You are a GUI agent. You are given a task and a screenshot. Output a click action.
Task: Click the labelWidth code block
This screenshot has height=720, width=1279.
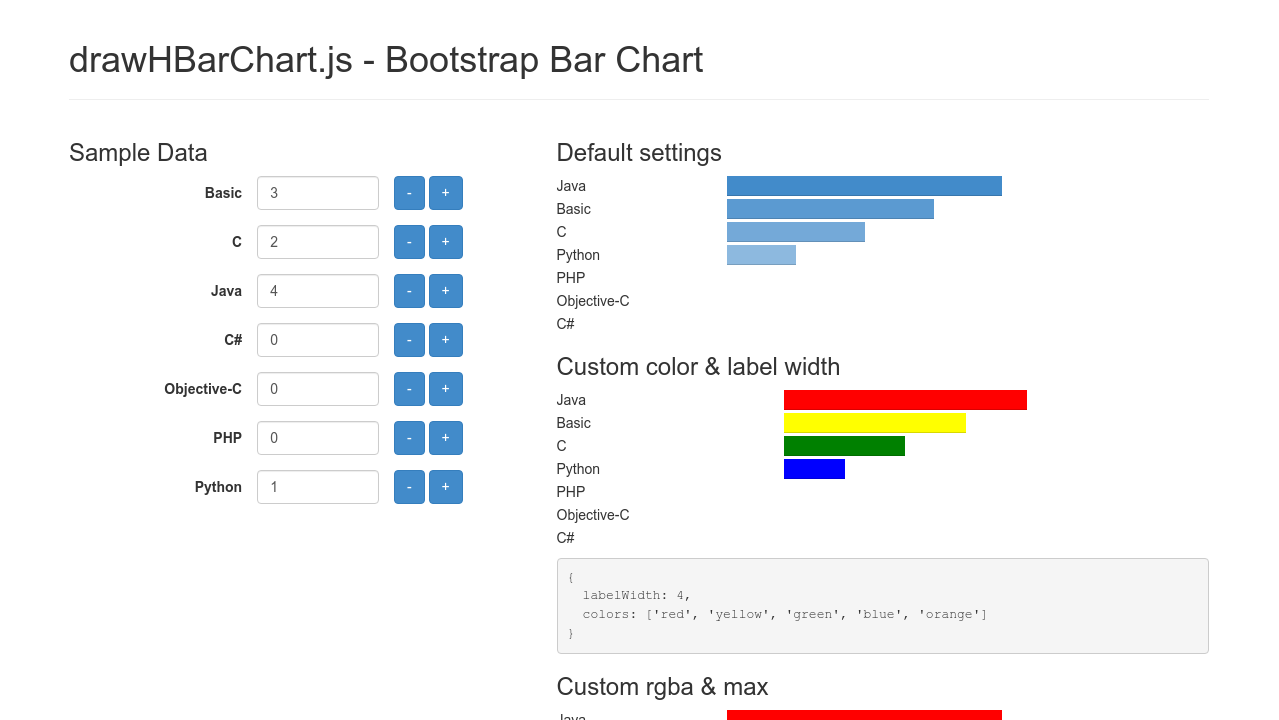coord(882,606)
